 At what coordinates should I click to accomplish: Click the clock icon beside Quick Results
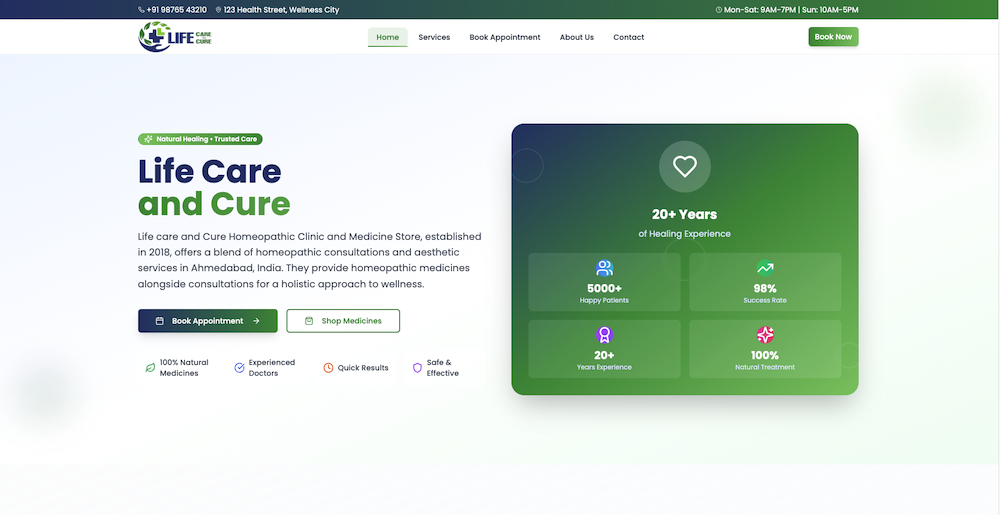[328, 368]
